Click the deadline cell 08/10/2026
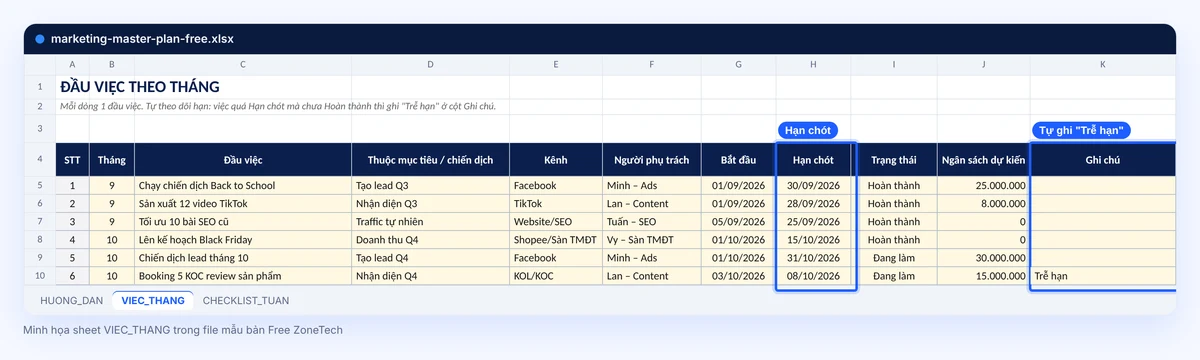 (x=814, y=275)
